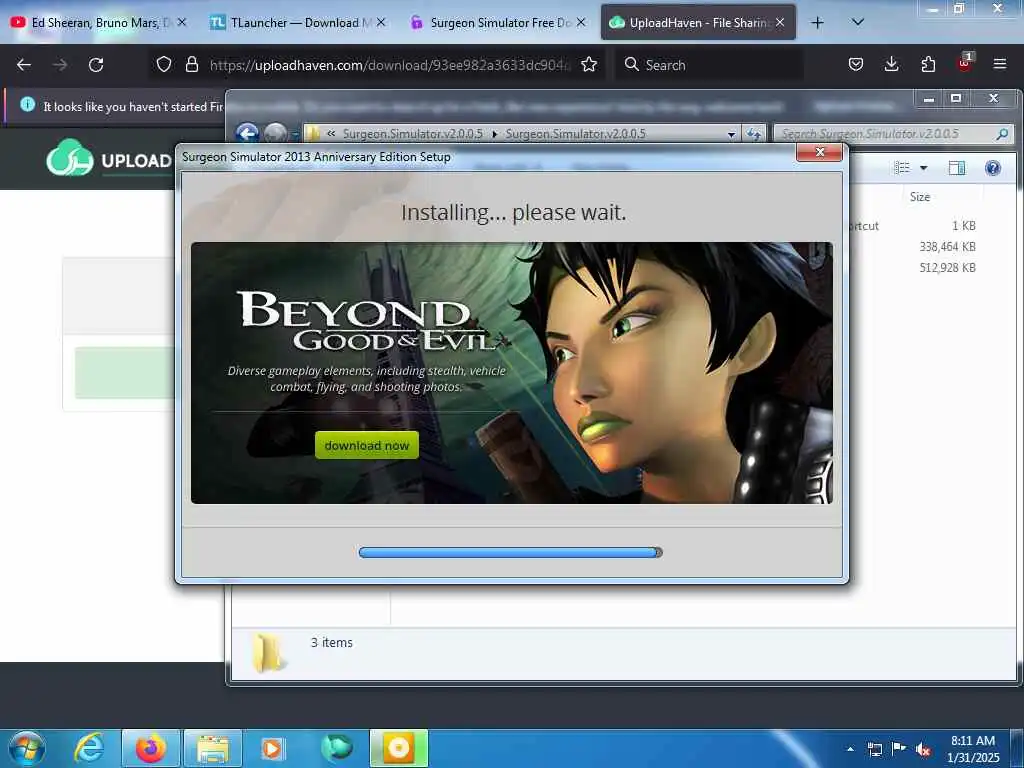
Task: Select the first Surgeon.Simulator.v2.0.0.5 breadcrumb in Explorer
Action: coord(413,134)
